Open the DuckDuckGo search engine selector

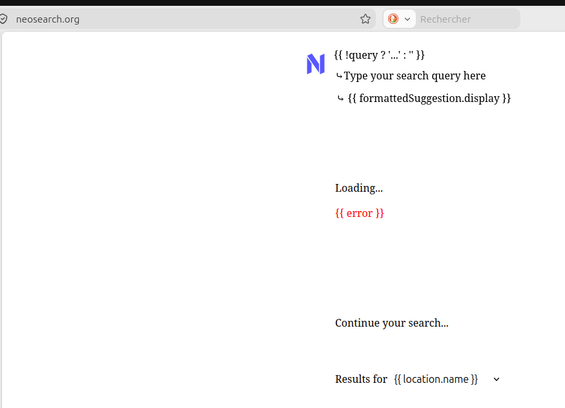click(399, 19)
